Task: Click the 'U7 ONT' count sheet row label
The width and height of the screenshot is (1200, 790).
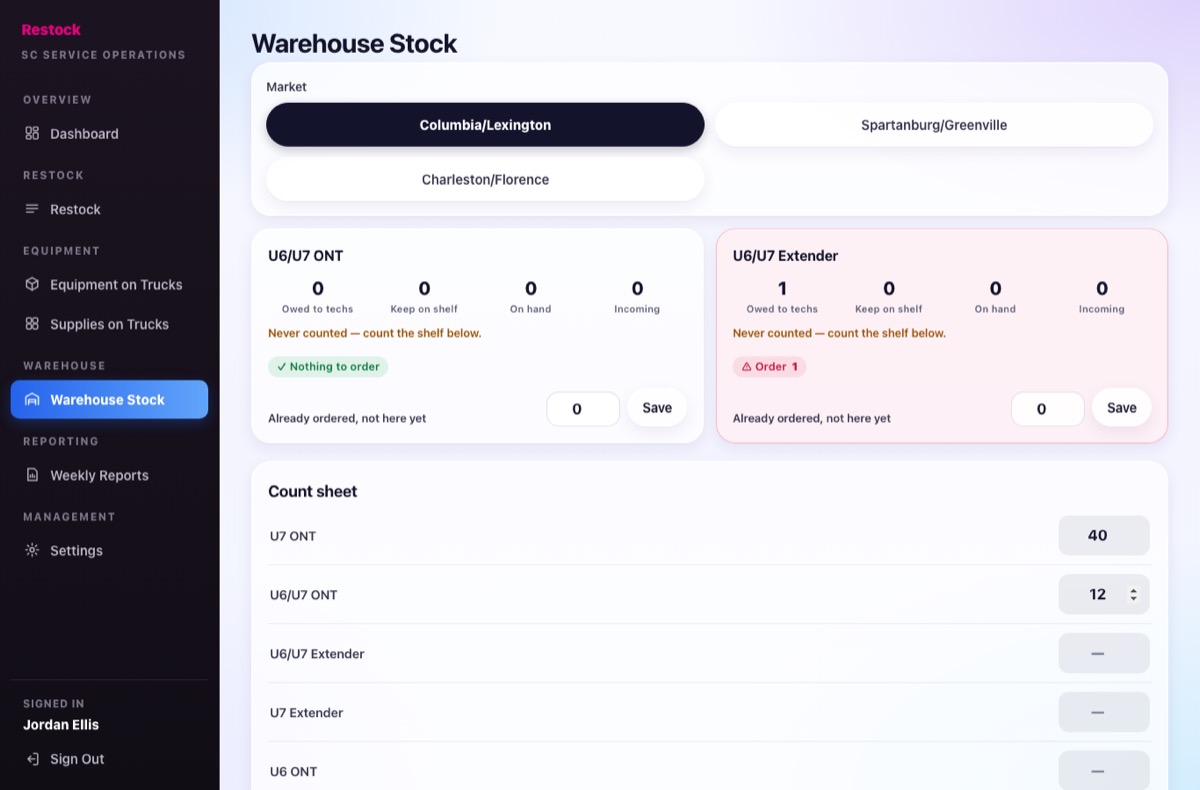Action: pos(293,536)
